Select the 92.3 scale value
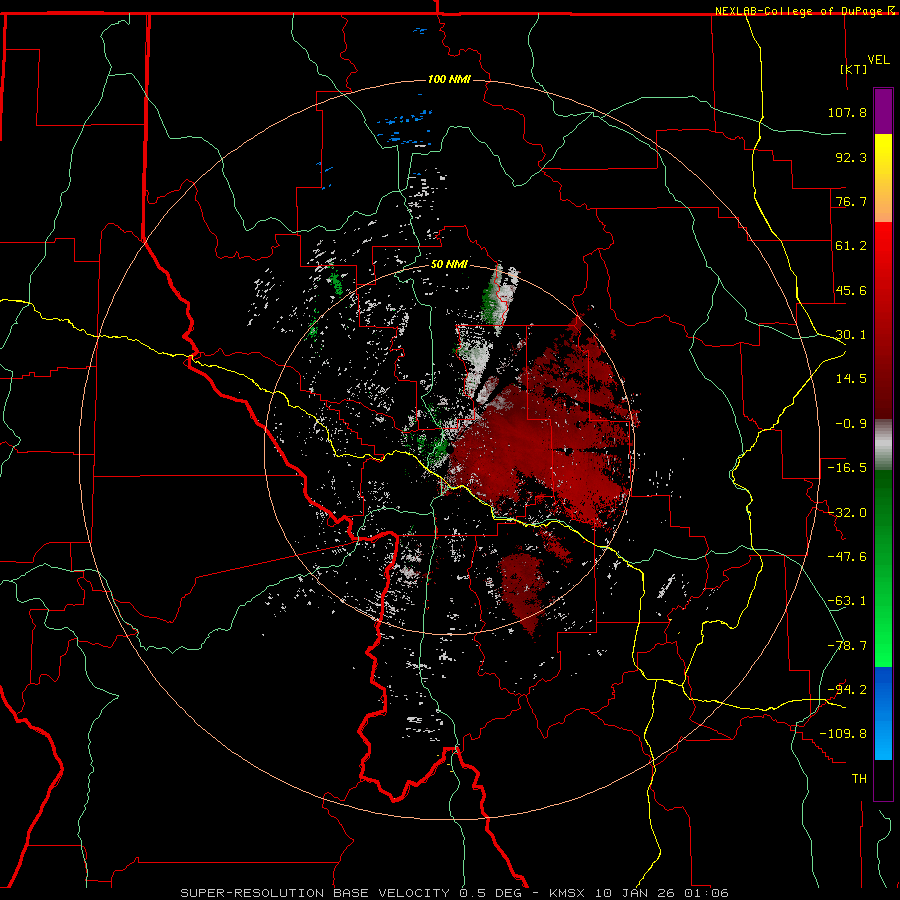Image resolution: width=900 pixels, height=900 pixels. [x=851, y=157]
